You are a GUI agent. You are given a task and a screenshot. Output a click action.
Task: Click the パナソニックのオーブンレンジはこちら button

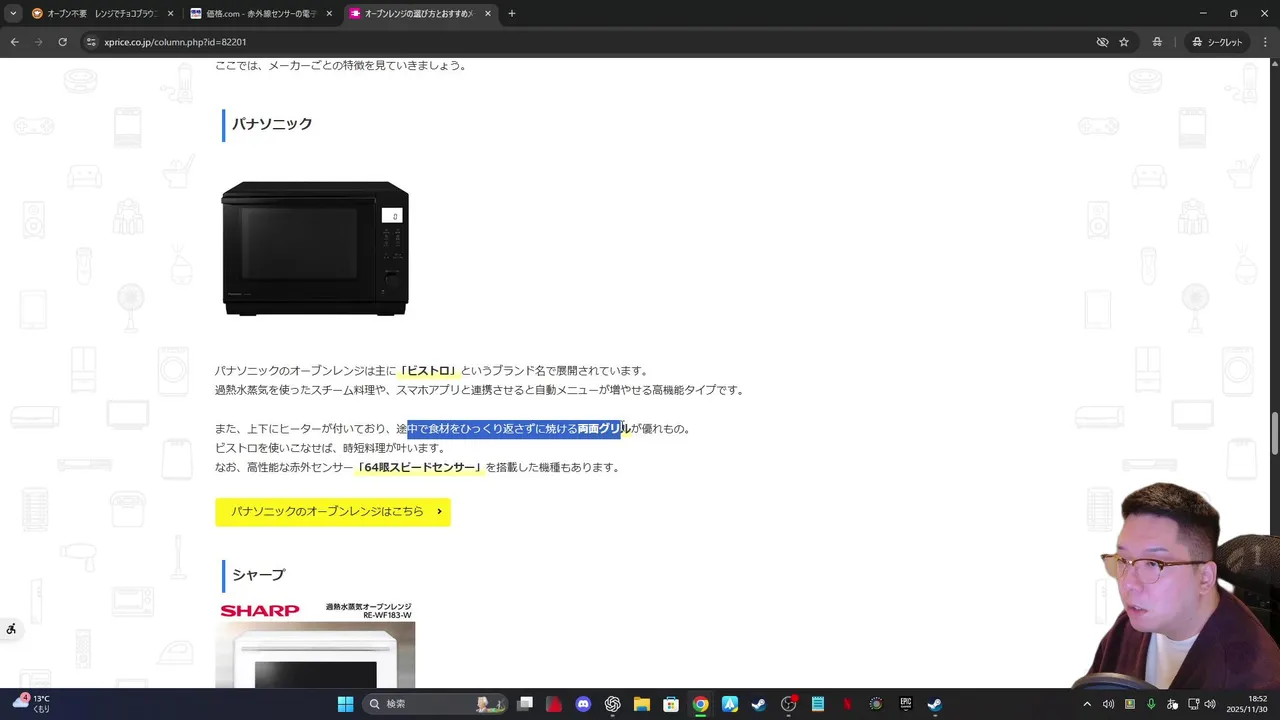point(333,512)
